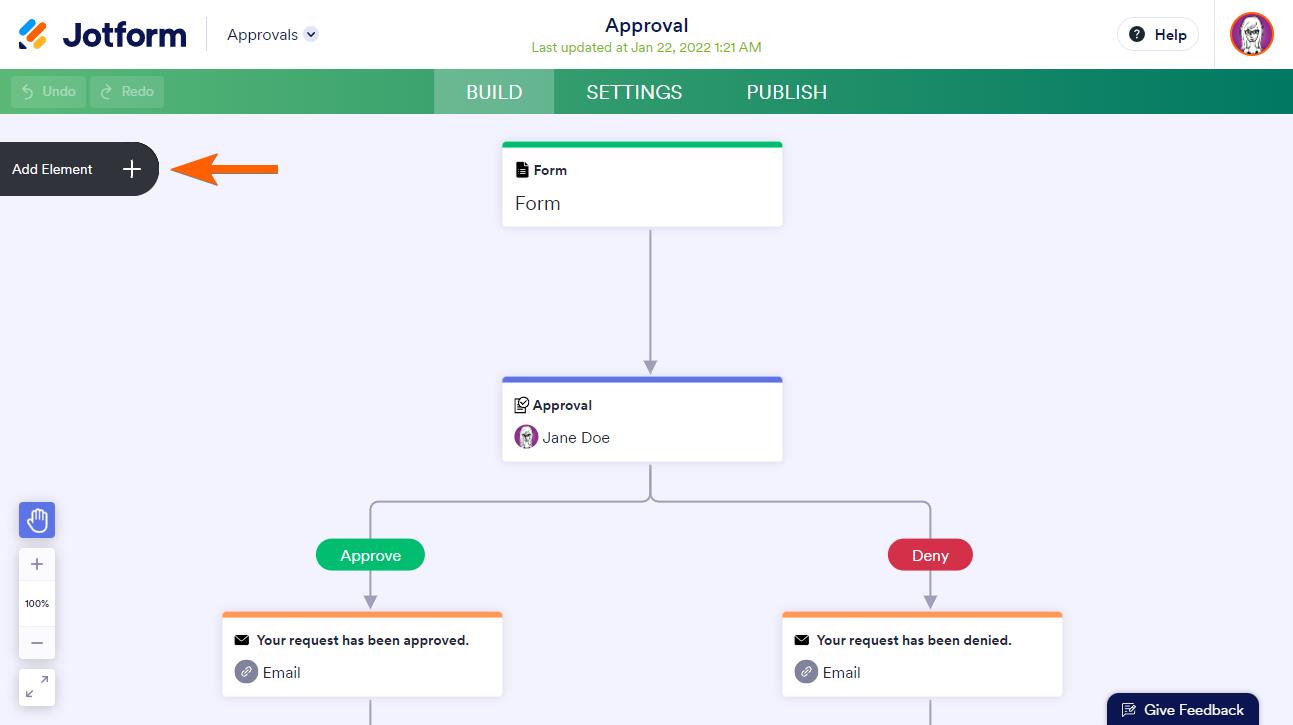
Task: Click the green Approve outcome label
Action: coord(370,555)
